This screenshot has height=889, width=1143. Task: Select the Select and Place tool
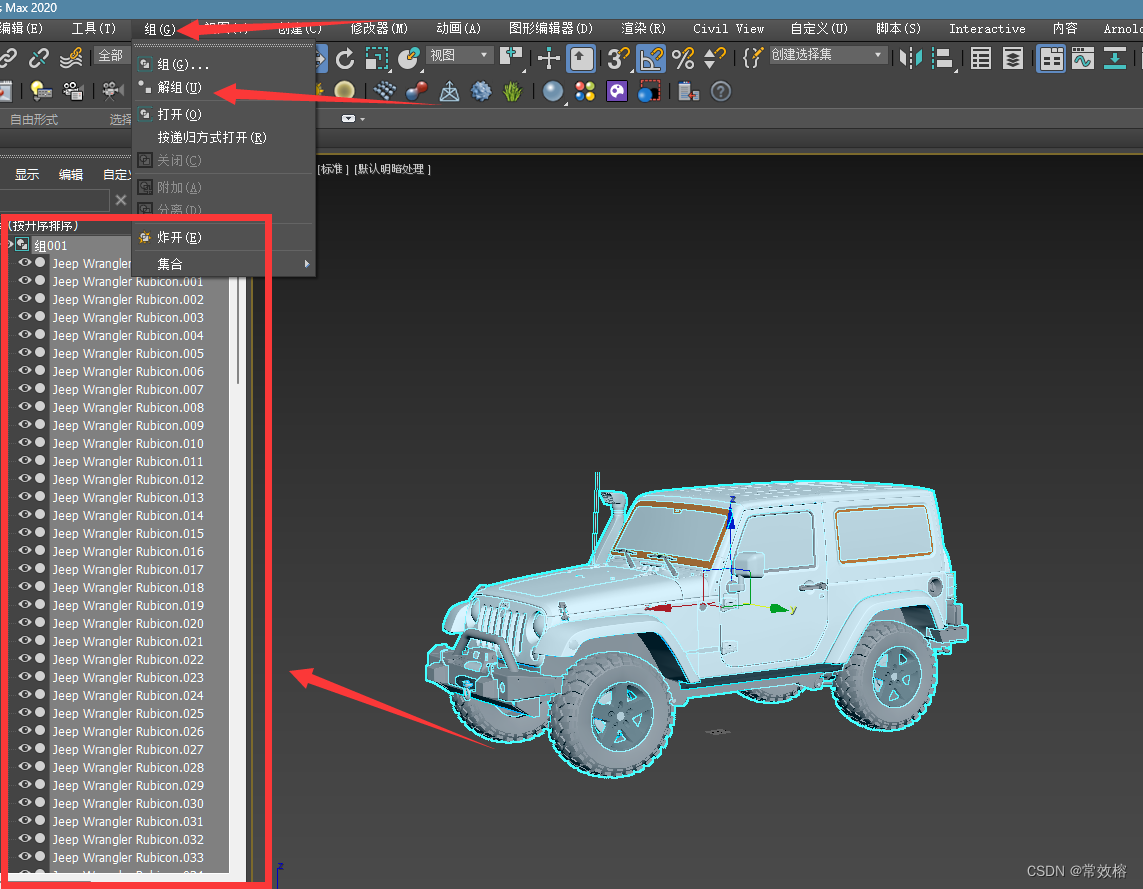coord(408,58)
